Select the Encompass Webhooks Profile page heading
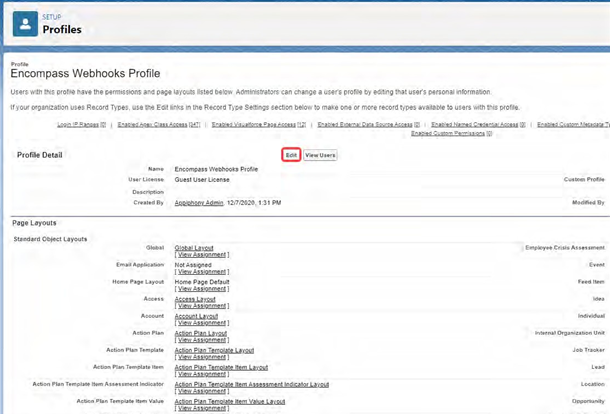 [85, 74]
